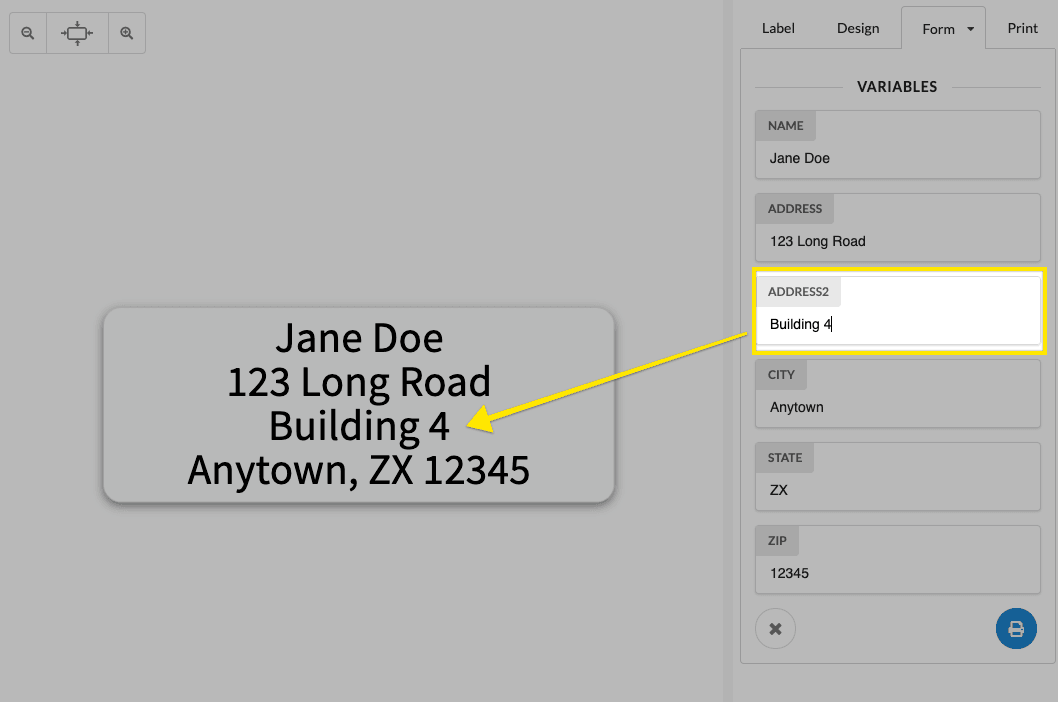Click the ADDRESS2 variable tag label
The image size is (1058, 702).
pos(799,291)
